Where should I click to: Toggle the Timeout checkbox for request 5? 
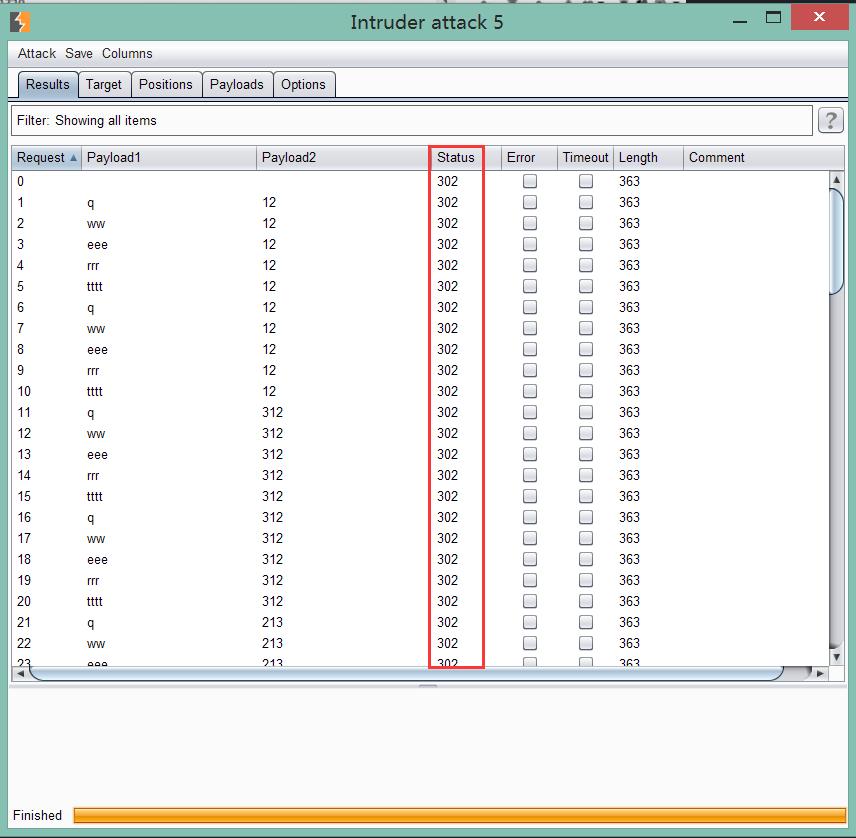pos(585,286)
